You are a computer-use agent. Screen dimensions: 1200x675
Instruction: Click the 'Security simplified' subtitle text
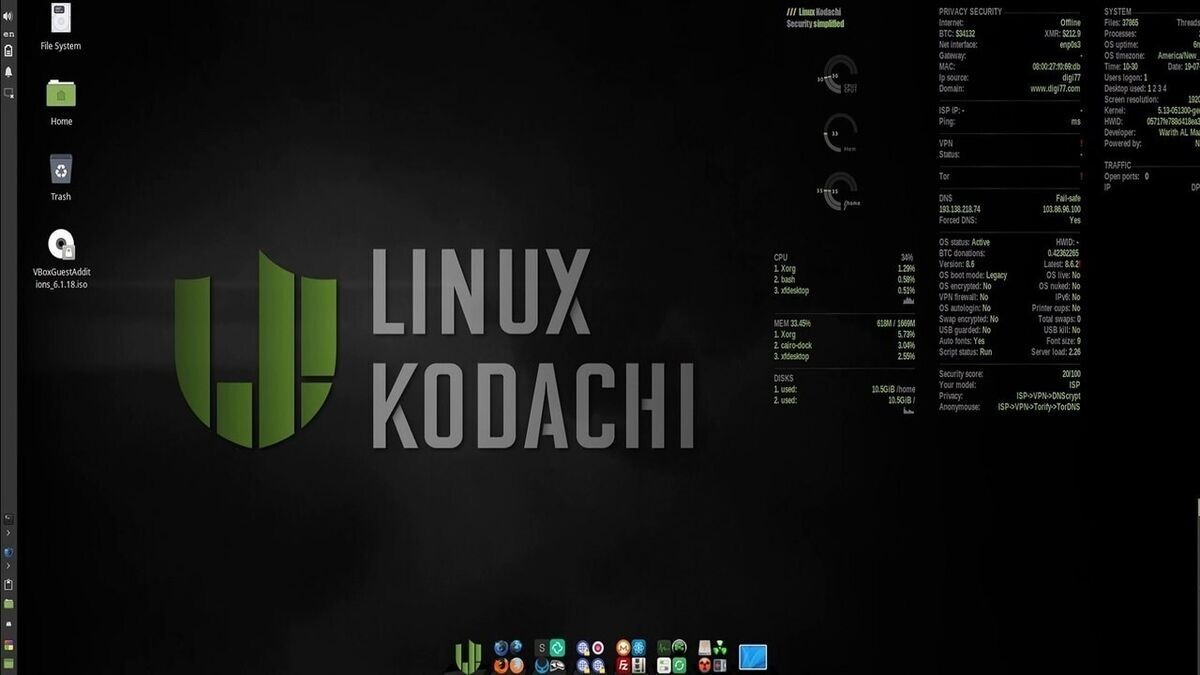point(815,23)
